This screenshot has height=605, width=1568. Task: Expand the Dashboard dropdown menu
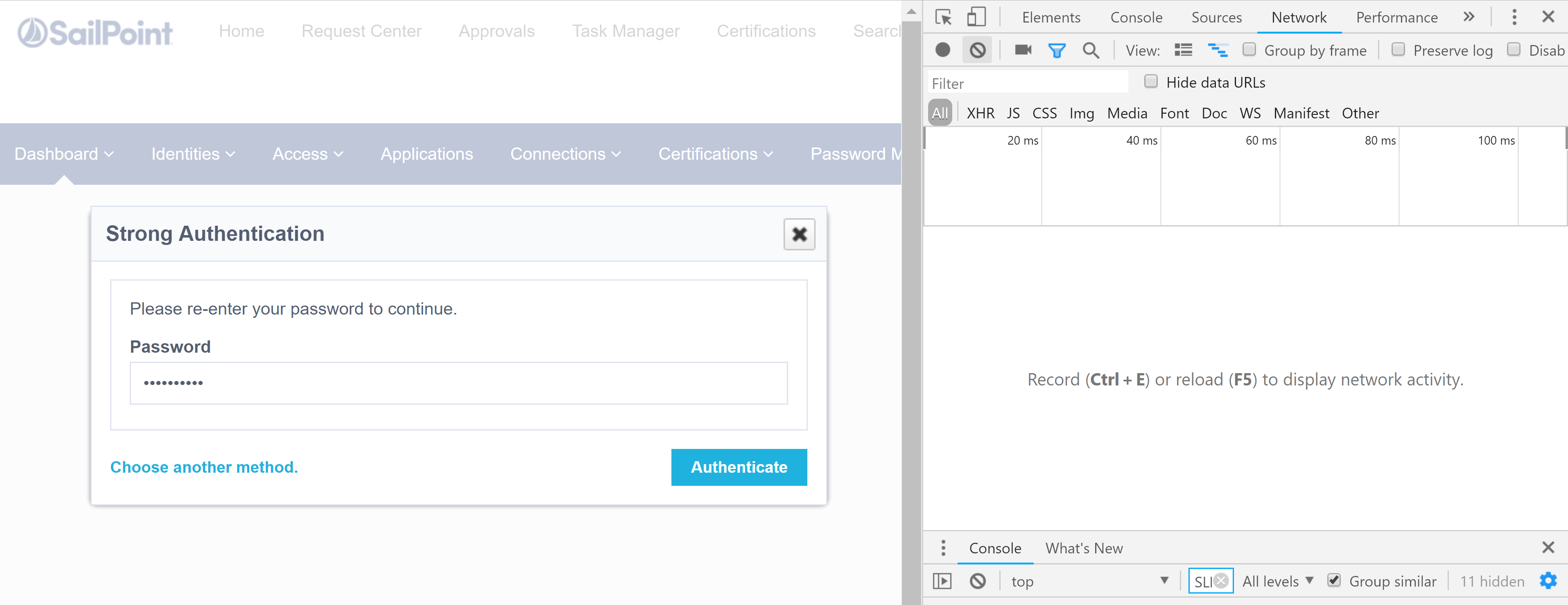pyautogui.click(x=63, y=154)
